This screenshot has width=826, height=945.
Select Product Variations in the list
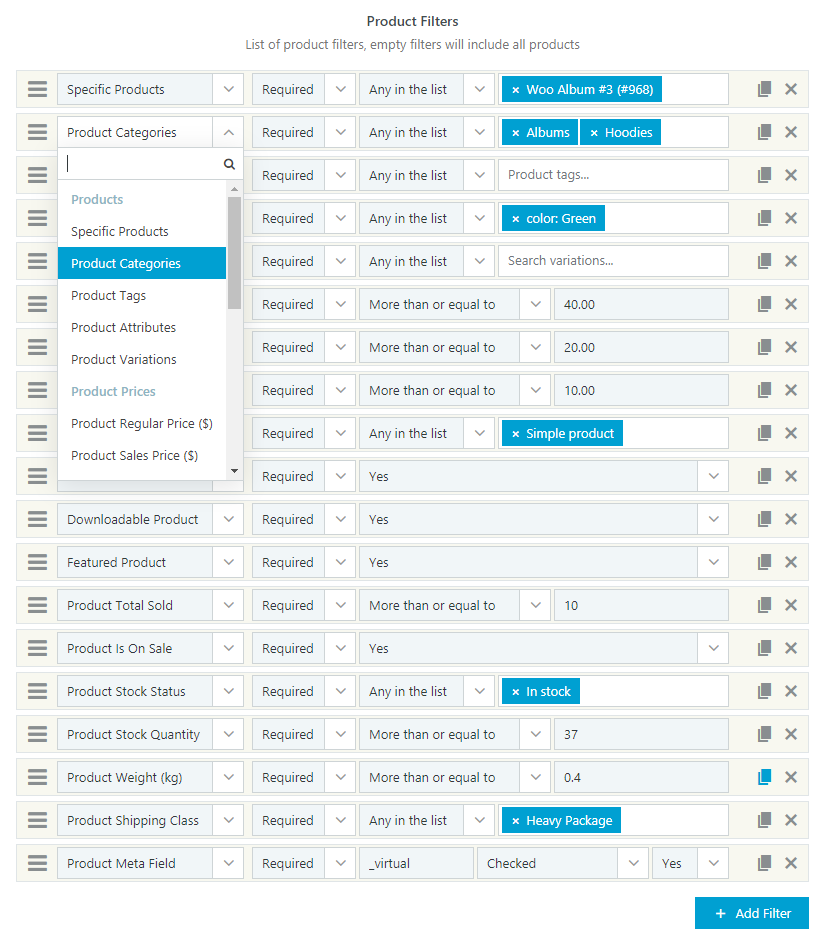(x=124, y=359)
